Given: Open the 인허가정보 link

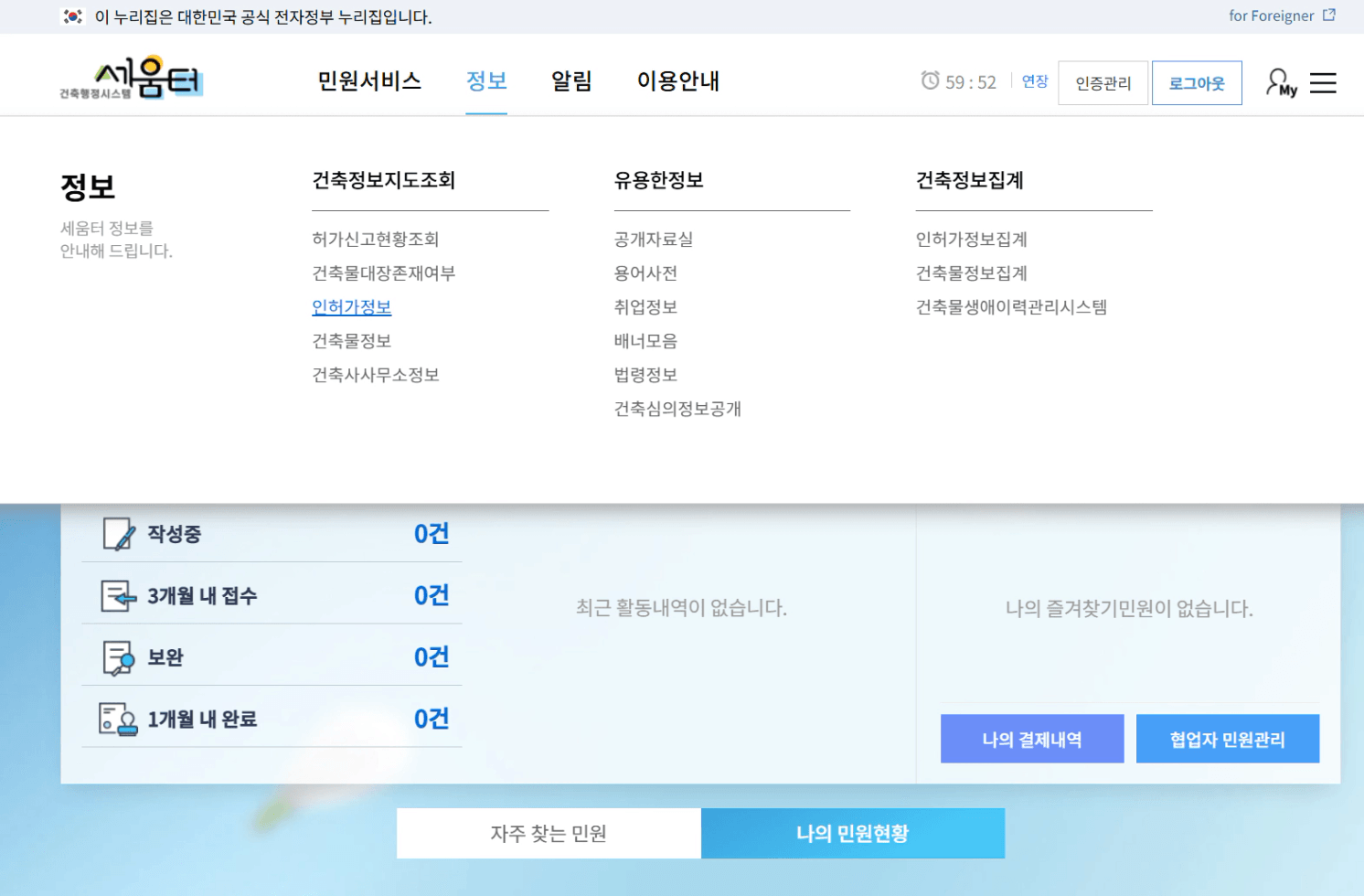Looking at the screenshot, I should pyautogui.click(x=352, y=307).
